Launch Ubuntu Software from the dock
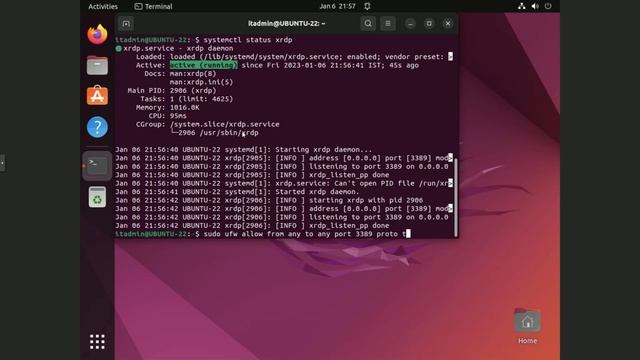 click(x=97, y=96)
